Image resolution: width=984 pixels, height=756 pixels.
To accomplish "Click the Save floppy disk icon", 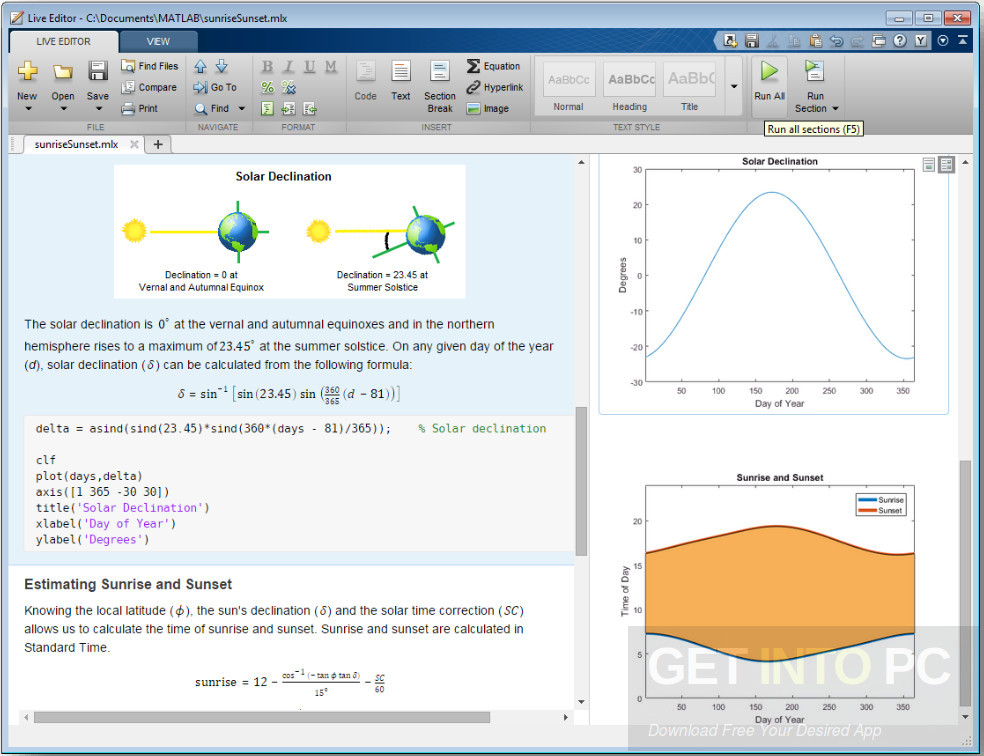I will pyautogui.click(x=98, y=71).
